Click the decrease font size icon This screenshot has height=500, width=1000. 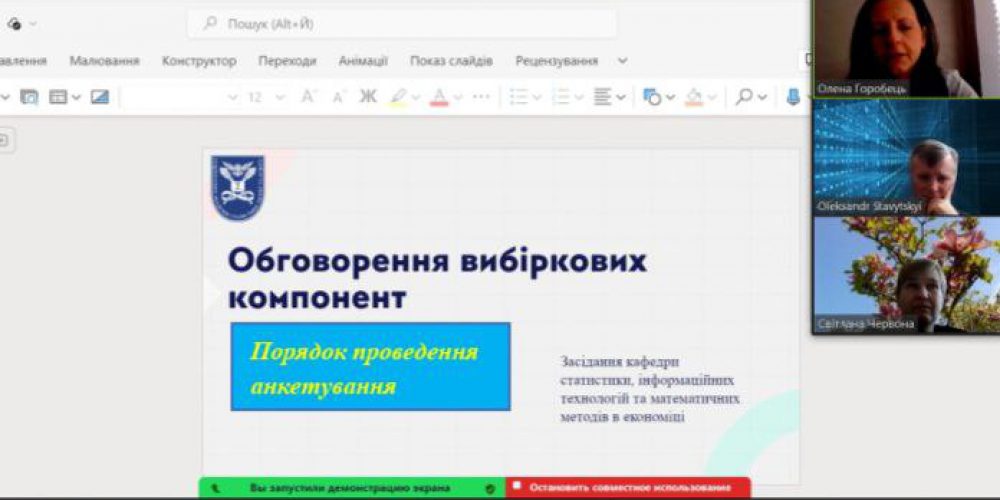point(338,97)
